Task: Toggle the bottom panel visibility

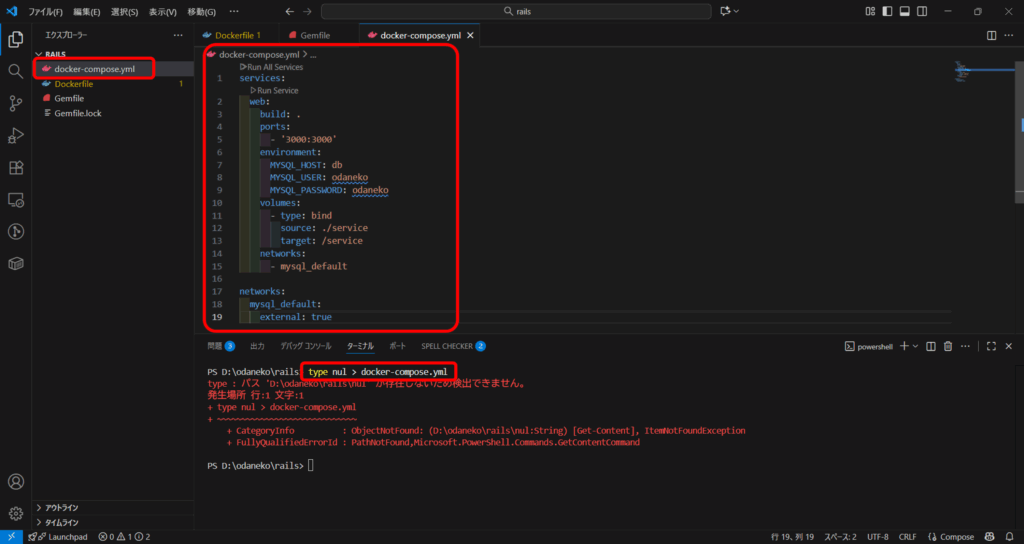Action: coord(904,11)
